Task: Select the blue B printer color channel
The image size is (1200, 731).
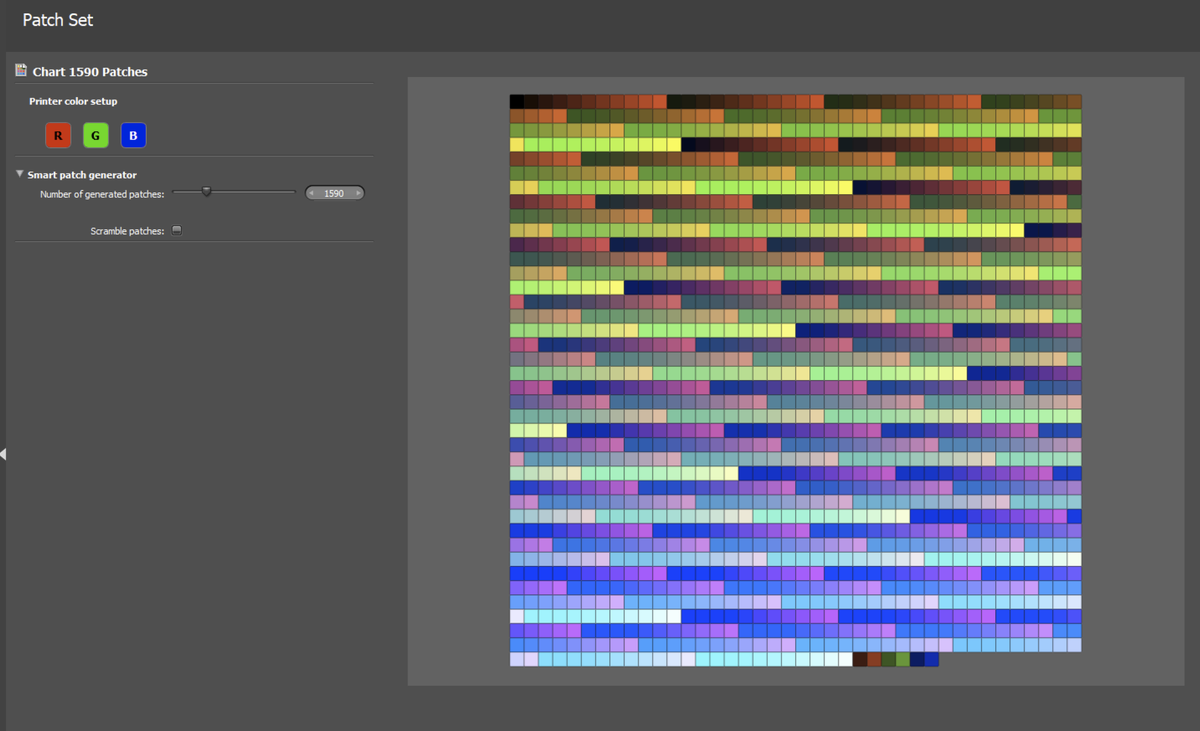Action: (x=133, y=135)
